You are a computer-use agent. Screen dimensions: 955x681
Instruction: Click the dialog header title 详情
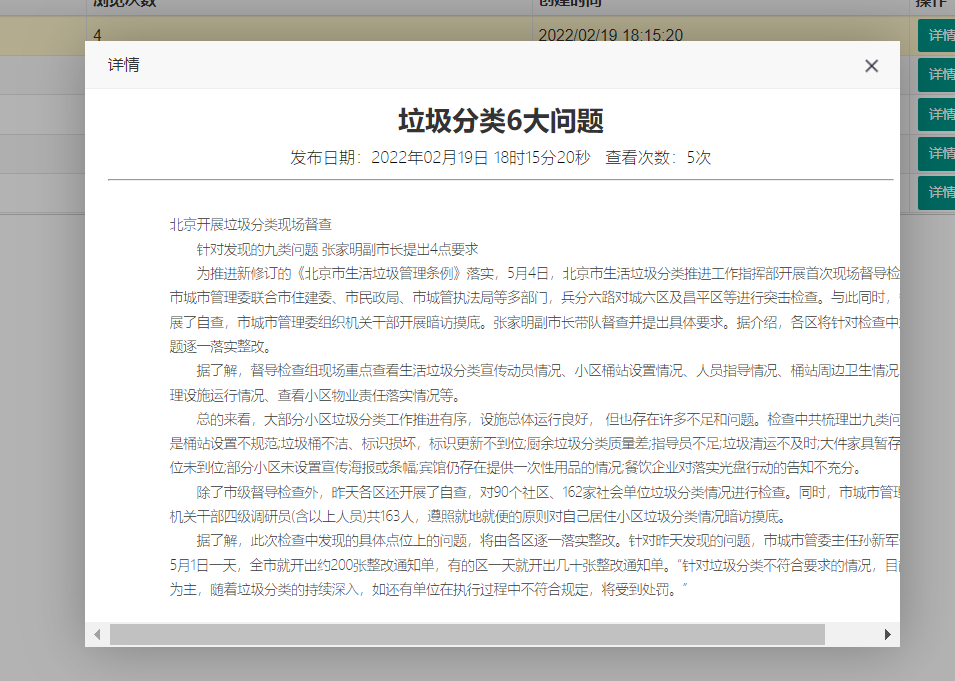pos(124,65)
